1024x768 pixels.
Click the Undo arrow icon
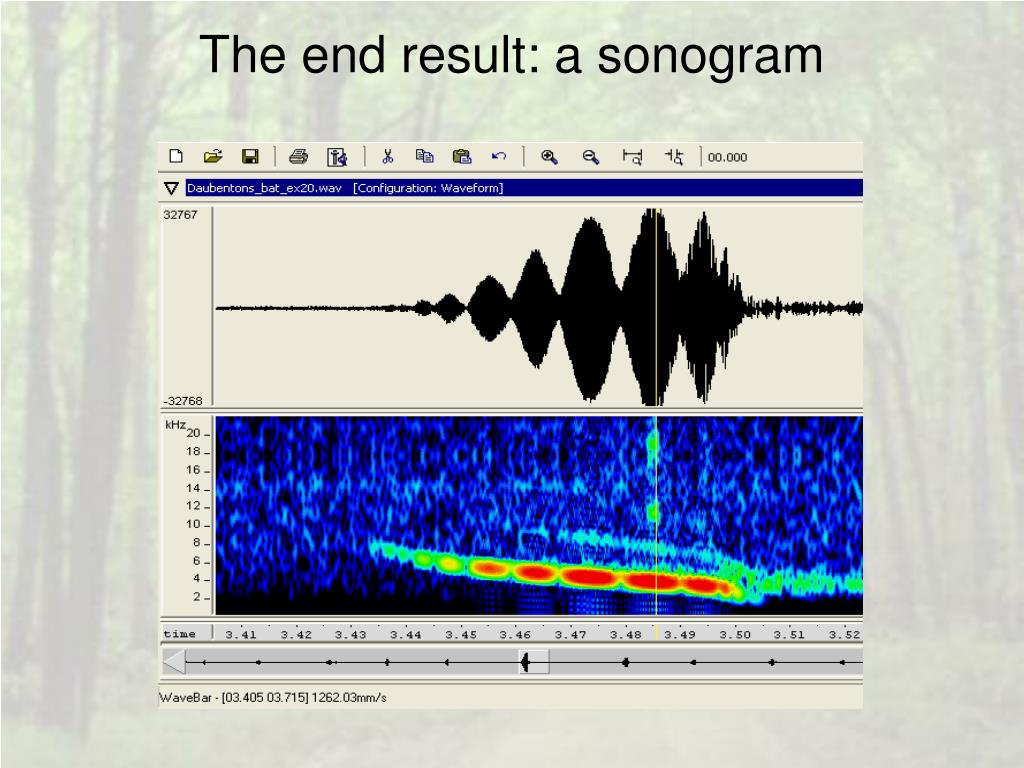[x=499, y=156]
